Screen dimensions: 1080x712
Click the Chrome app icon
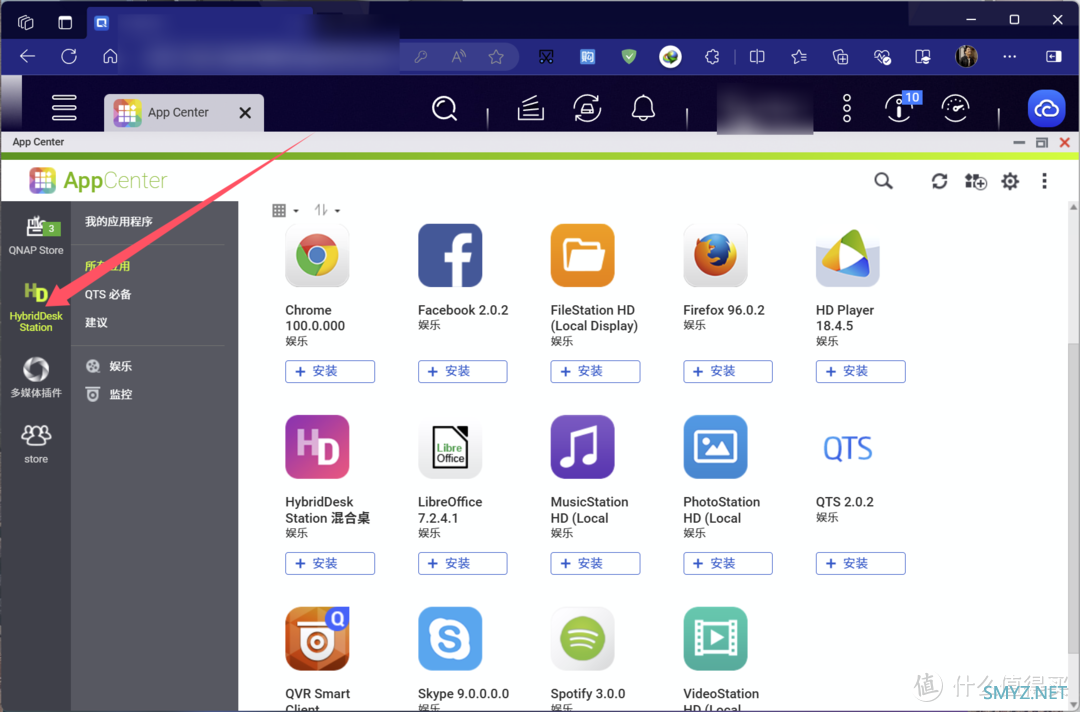(x=317, y=255)
